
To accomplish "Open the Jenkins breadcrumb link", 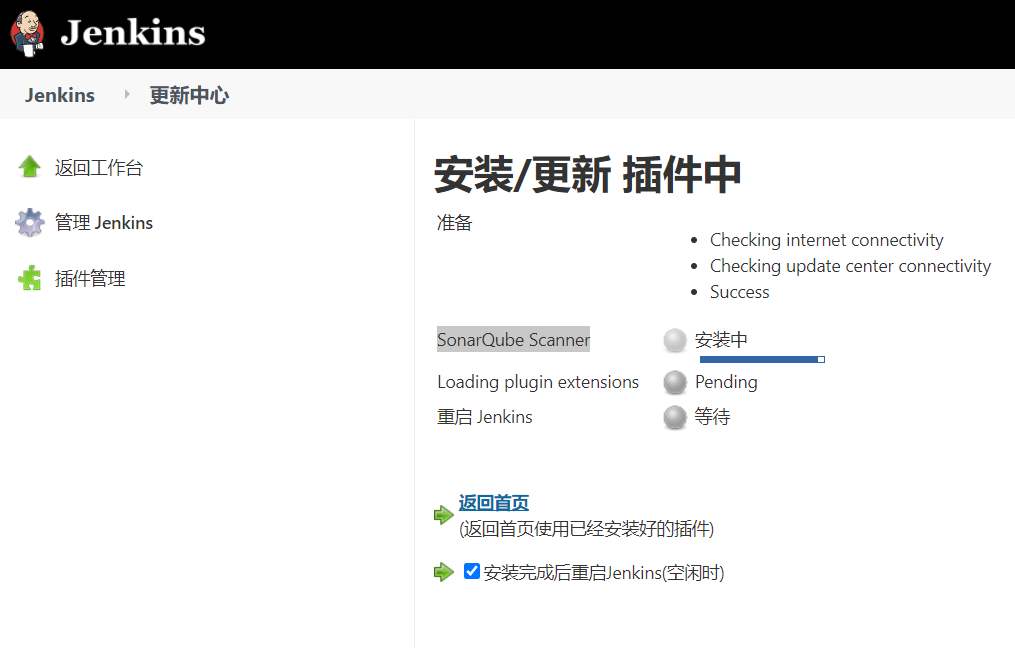I will [60, 95].
